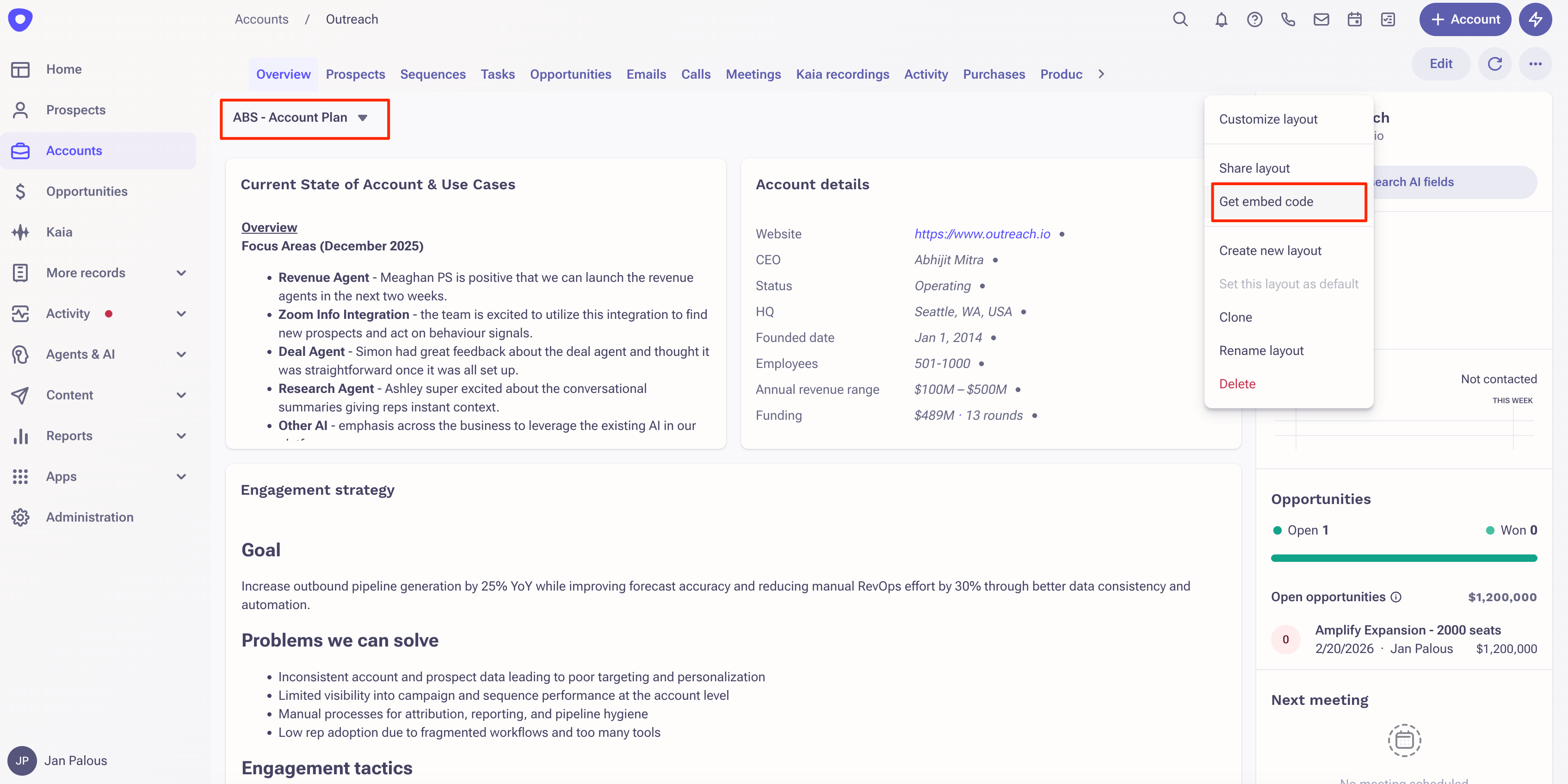This screenshot has width=1568, height=784.
Task: Click the Edit button
Action: click(1441, 64)
